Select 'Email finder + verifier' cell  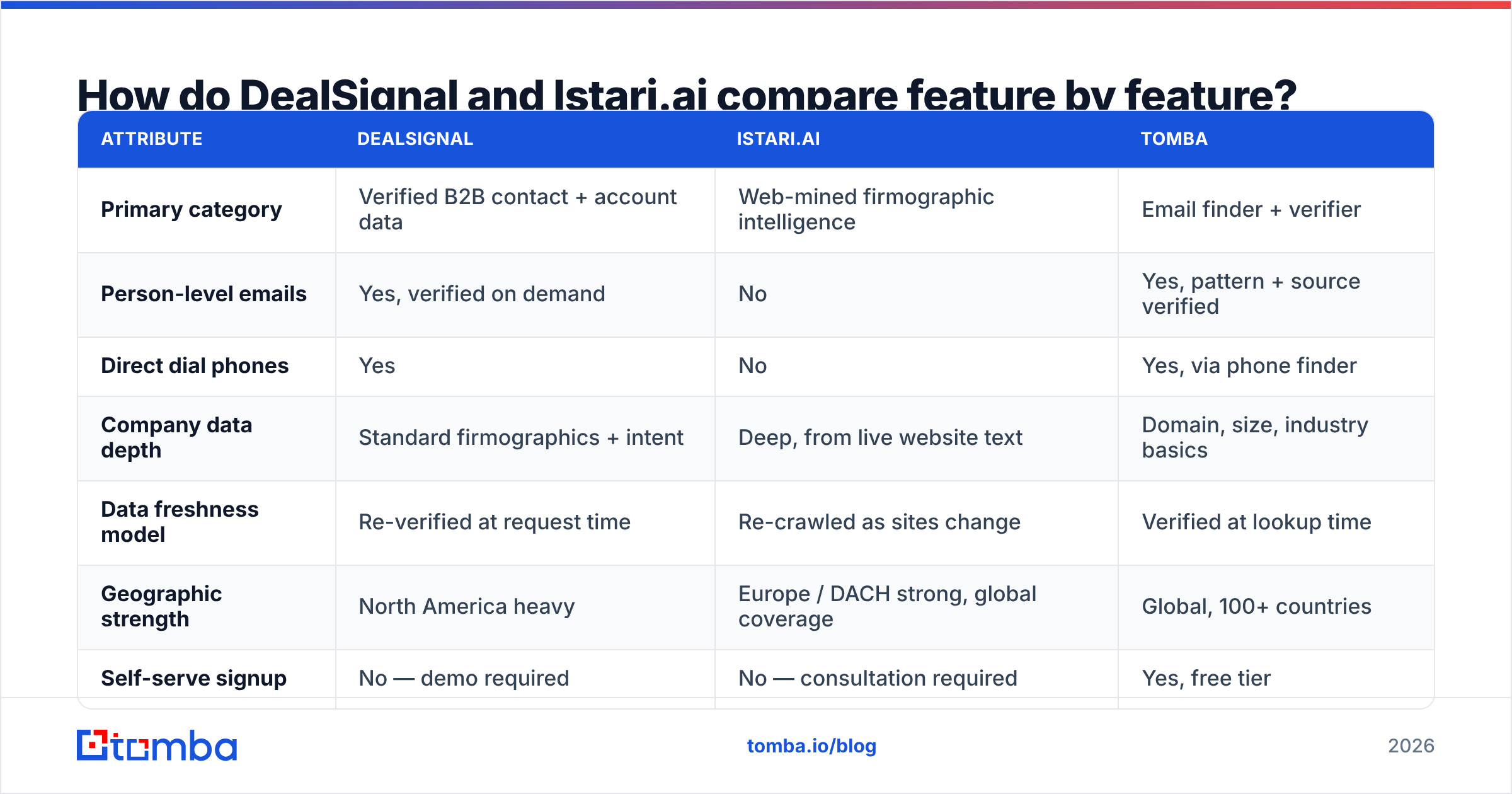point(1251,209)
